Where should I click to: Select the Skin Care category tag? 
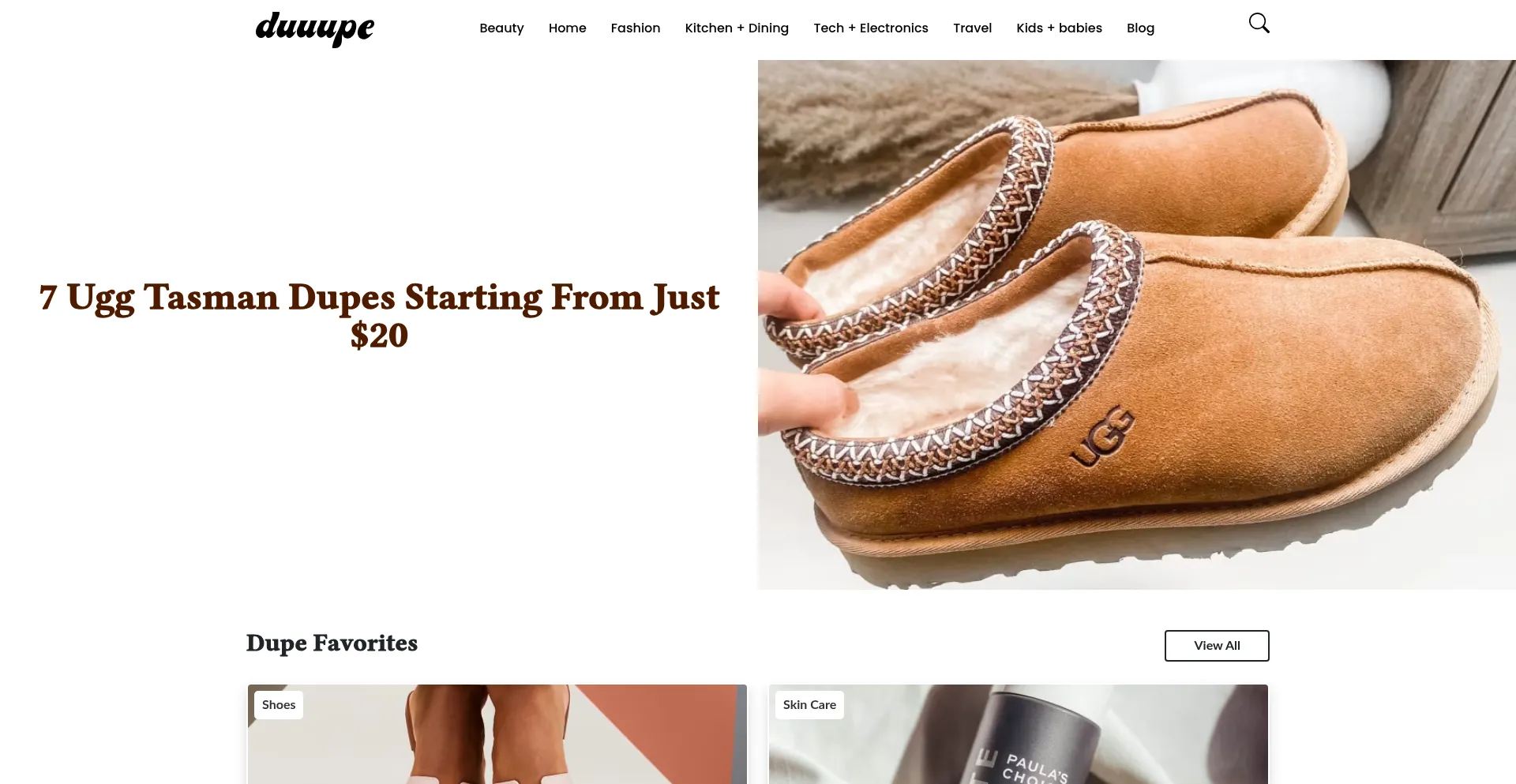pos(809,705)
